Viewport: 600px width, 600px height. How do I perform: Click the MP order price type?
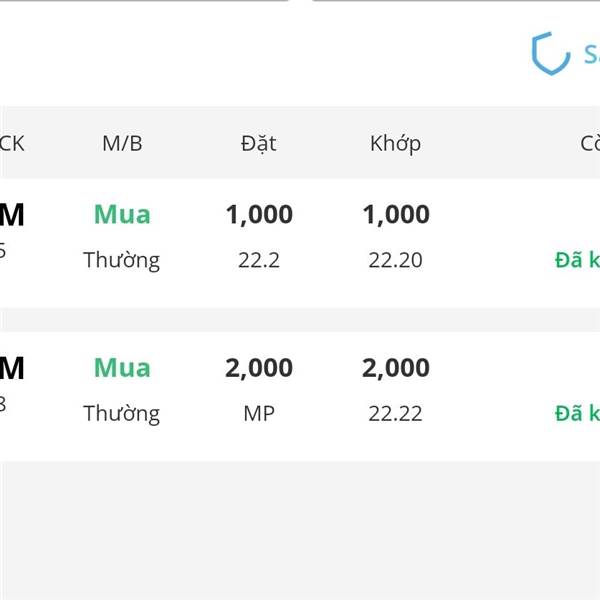(259, 414)
